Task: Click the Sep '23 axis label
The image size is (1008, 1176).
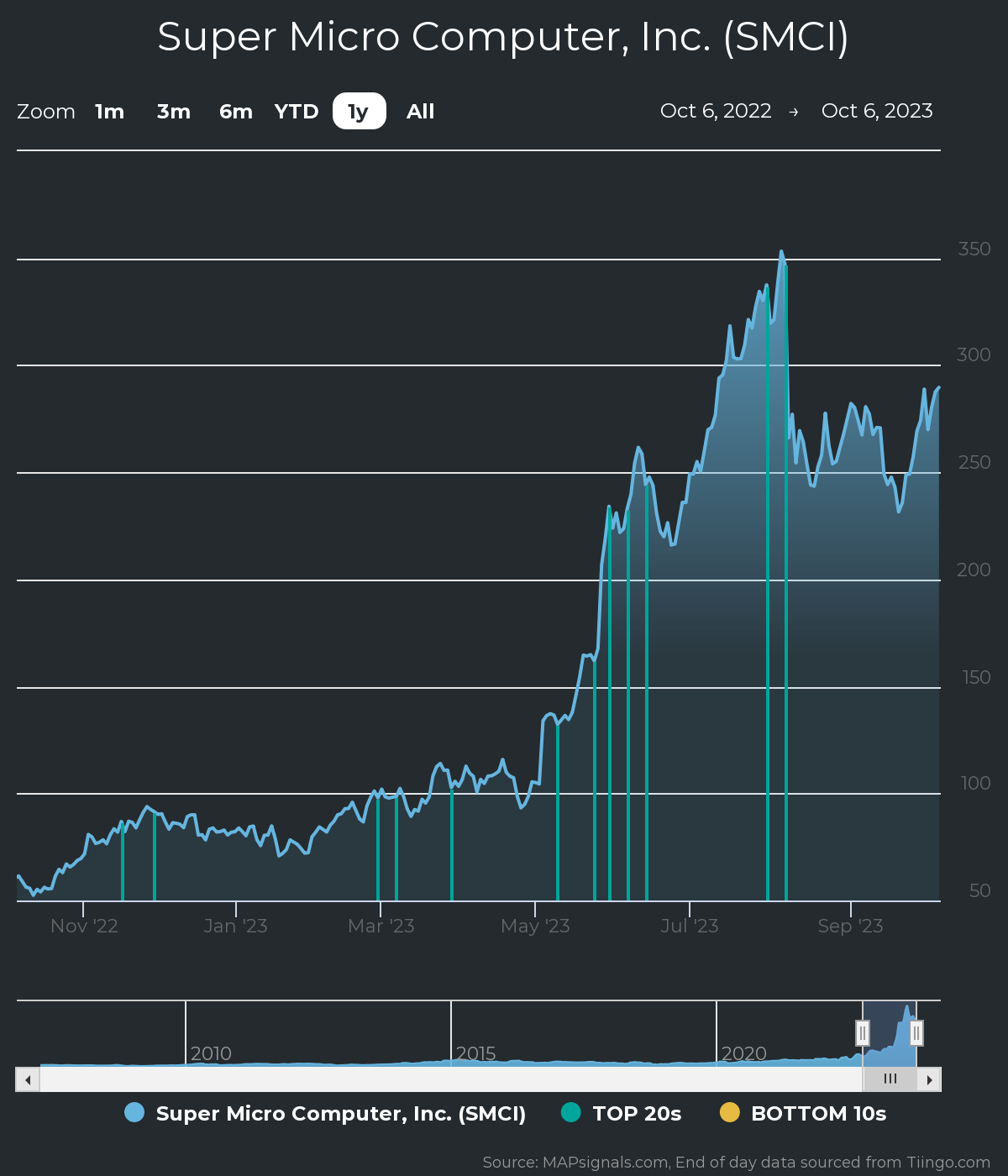Action: pos(851,926)
